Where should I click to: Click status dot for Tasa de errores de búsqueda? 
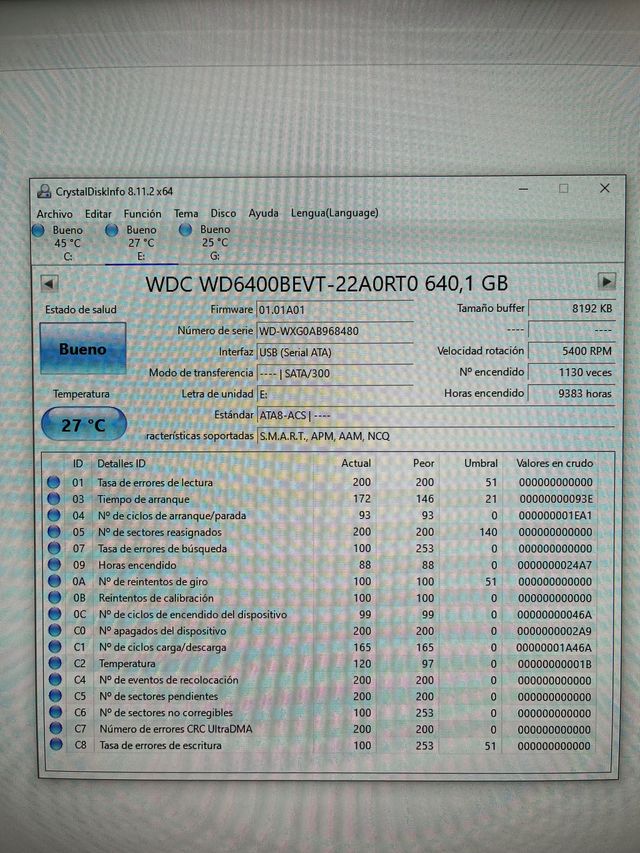tap(54, 548)
